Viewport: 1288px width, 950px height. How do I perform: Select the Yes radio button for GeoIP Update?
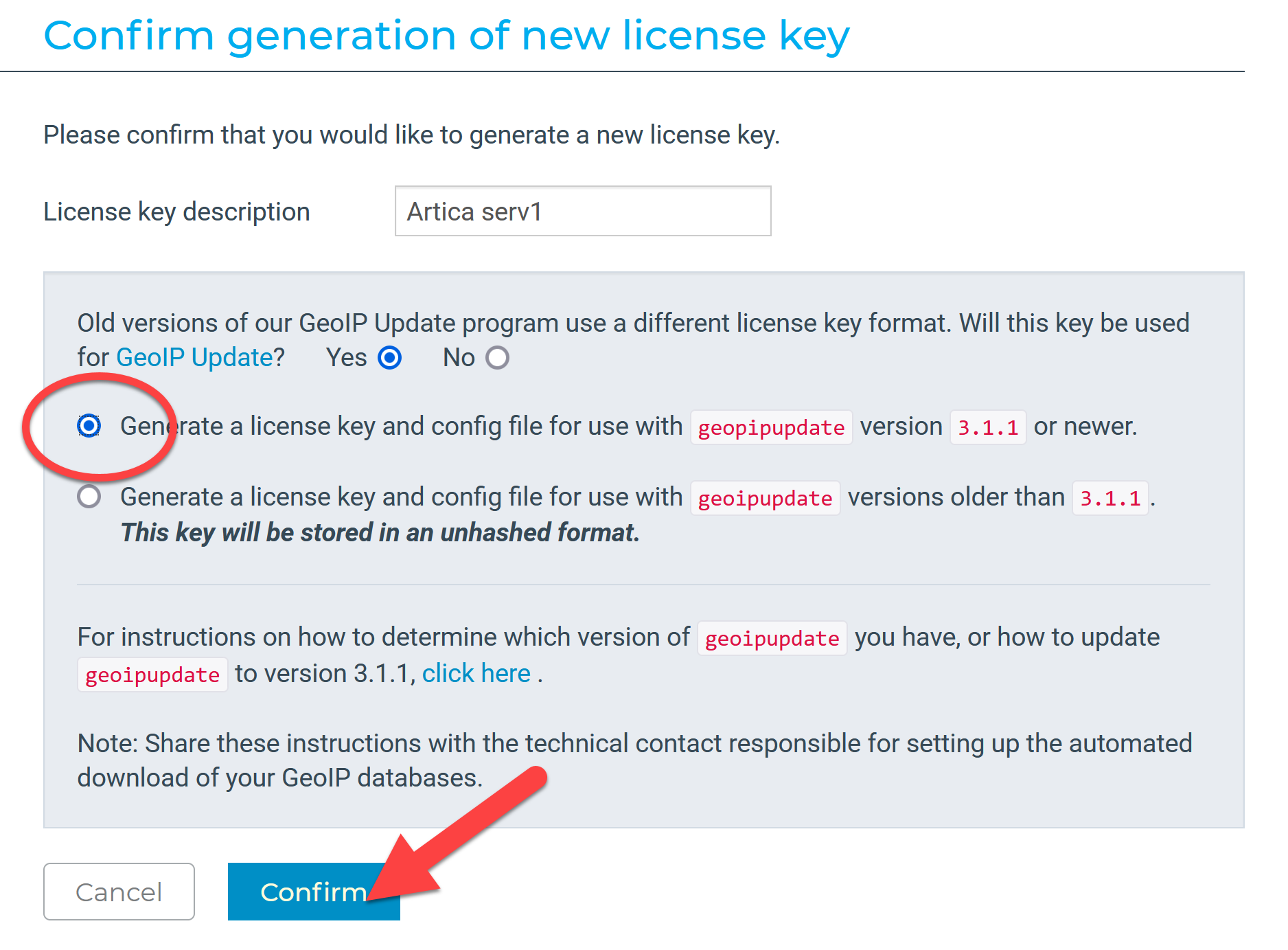389,358
